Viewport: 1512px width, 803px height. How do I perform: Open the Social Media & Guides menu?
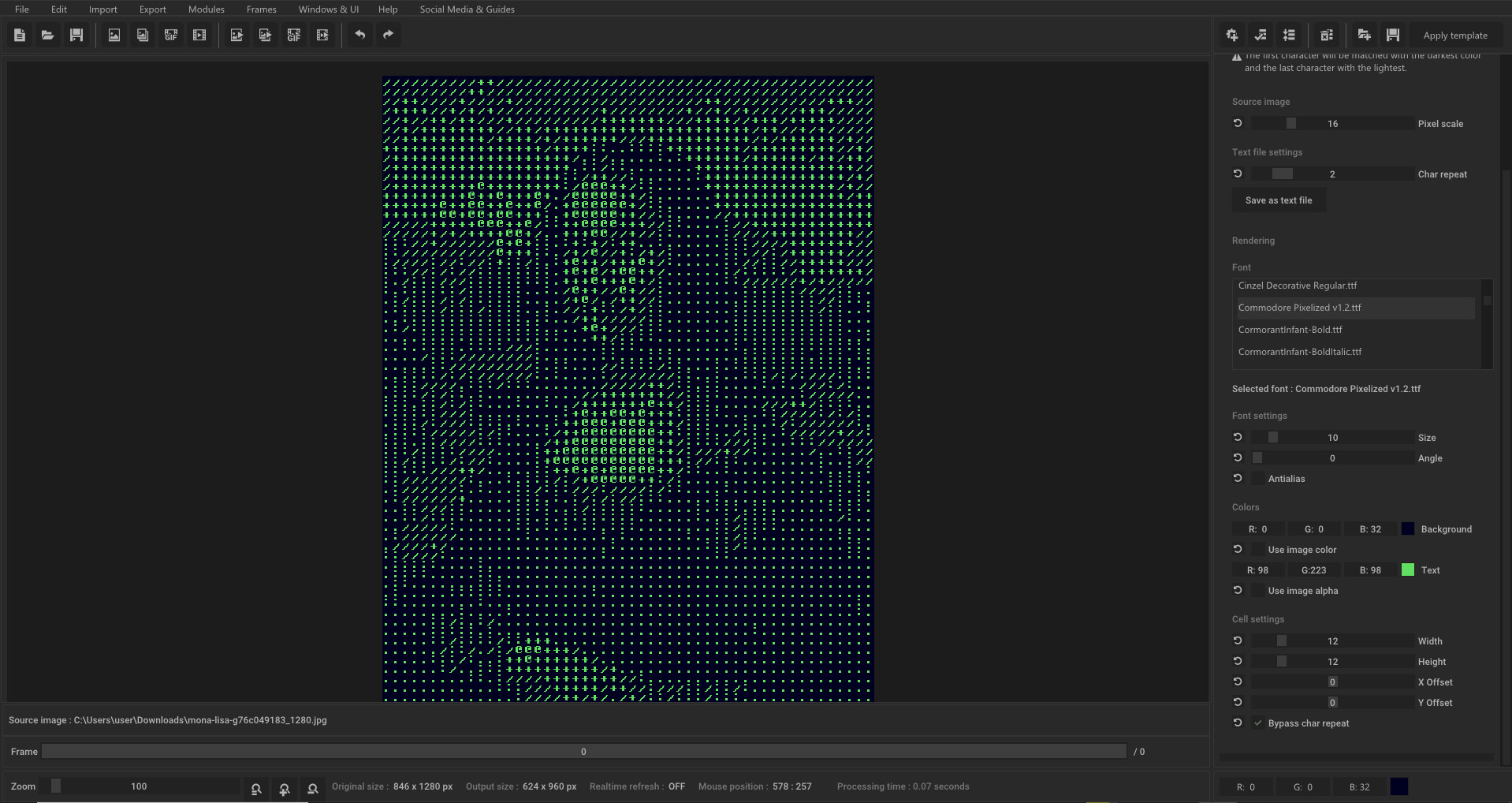(467, 9)
